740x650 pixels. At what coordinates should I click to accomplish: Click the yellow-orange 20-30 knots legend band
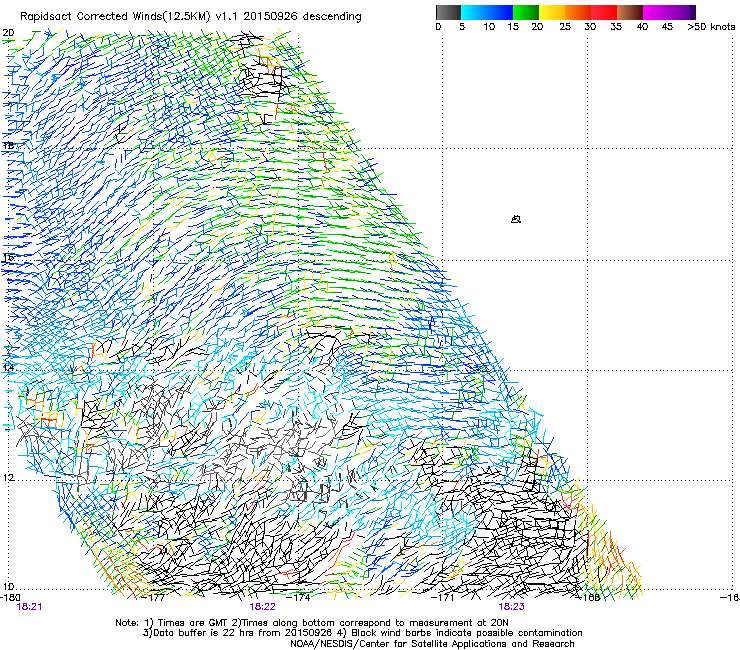(x=565, y=12)
